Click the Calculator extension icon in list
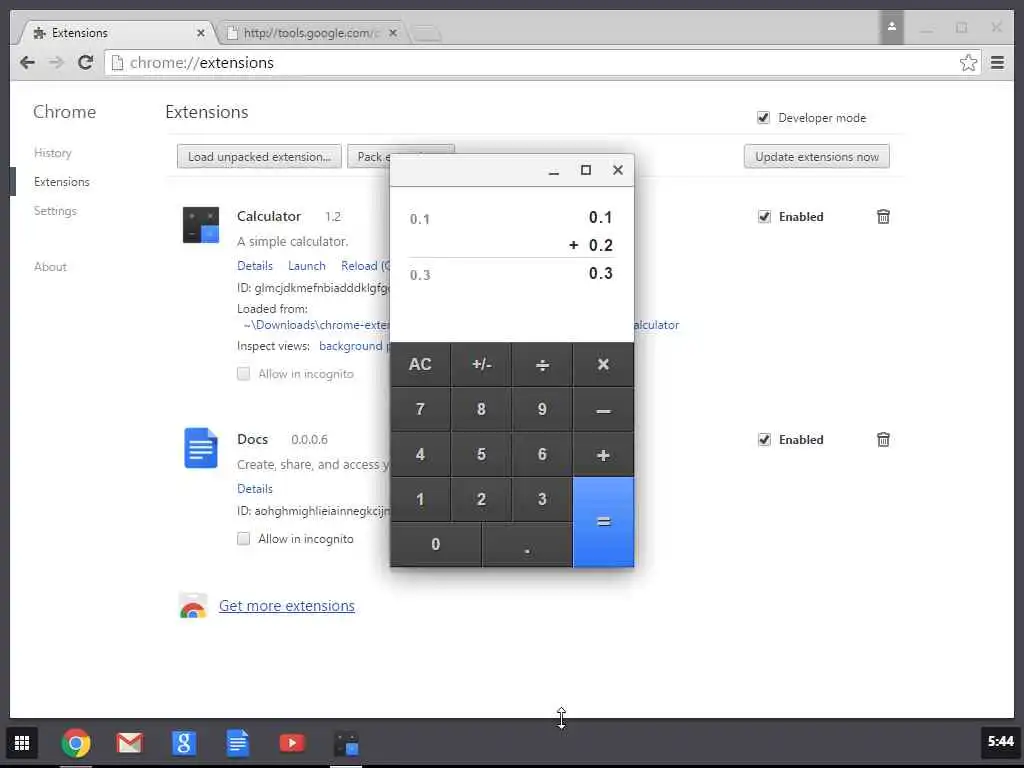This screenshot has width=1024, height=768. [x=200, y=225]
